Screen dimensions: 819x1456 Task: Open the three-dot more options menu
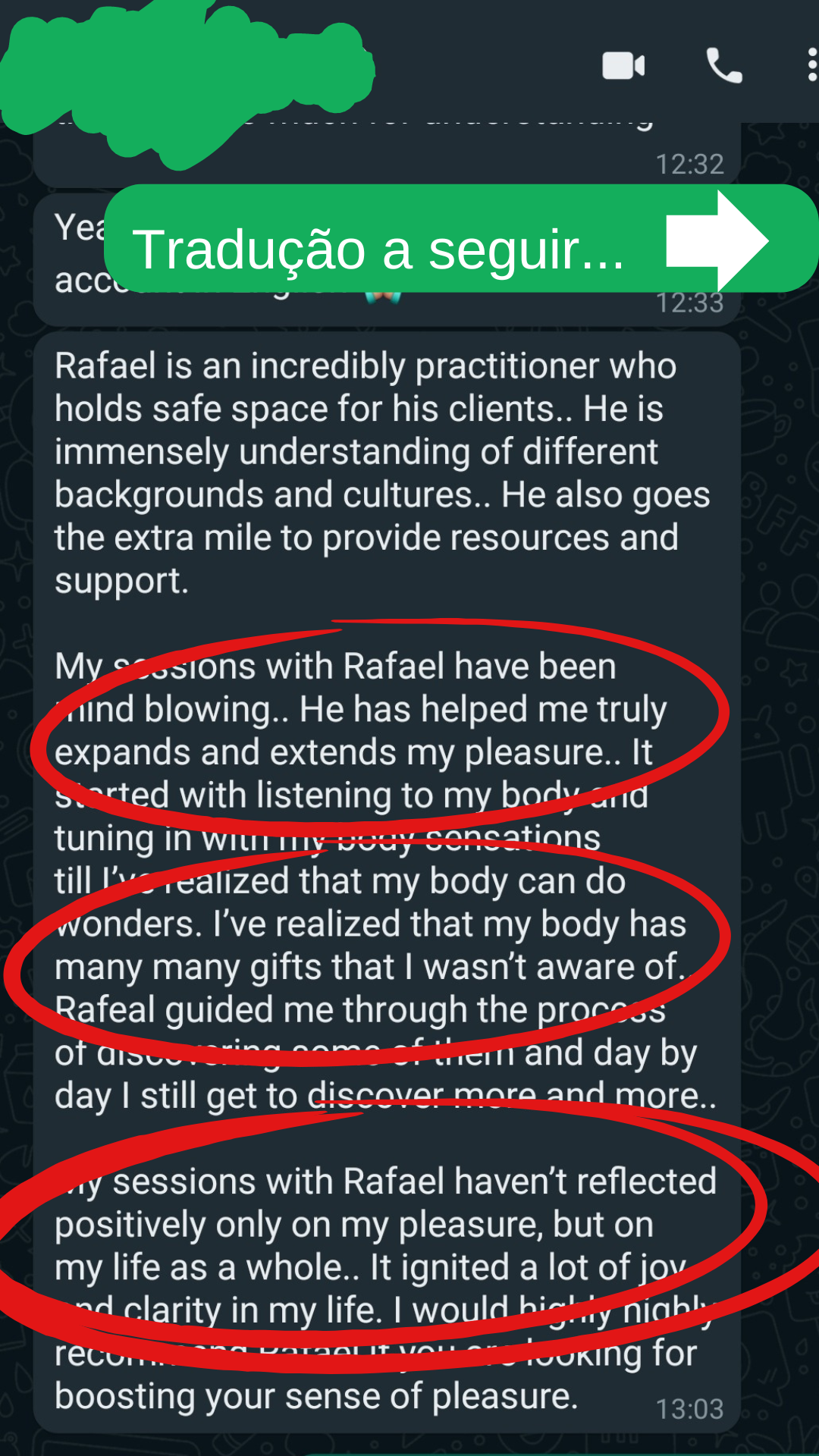point(811,66)
